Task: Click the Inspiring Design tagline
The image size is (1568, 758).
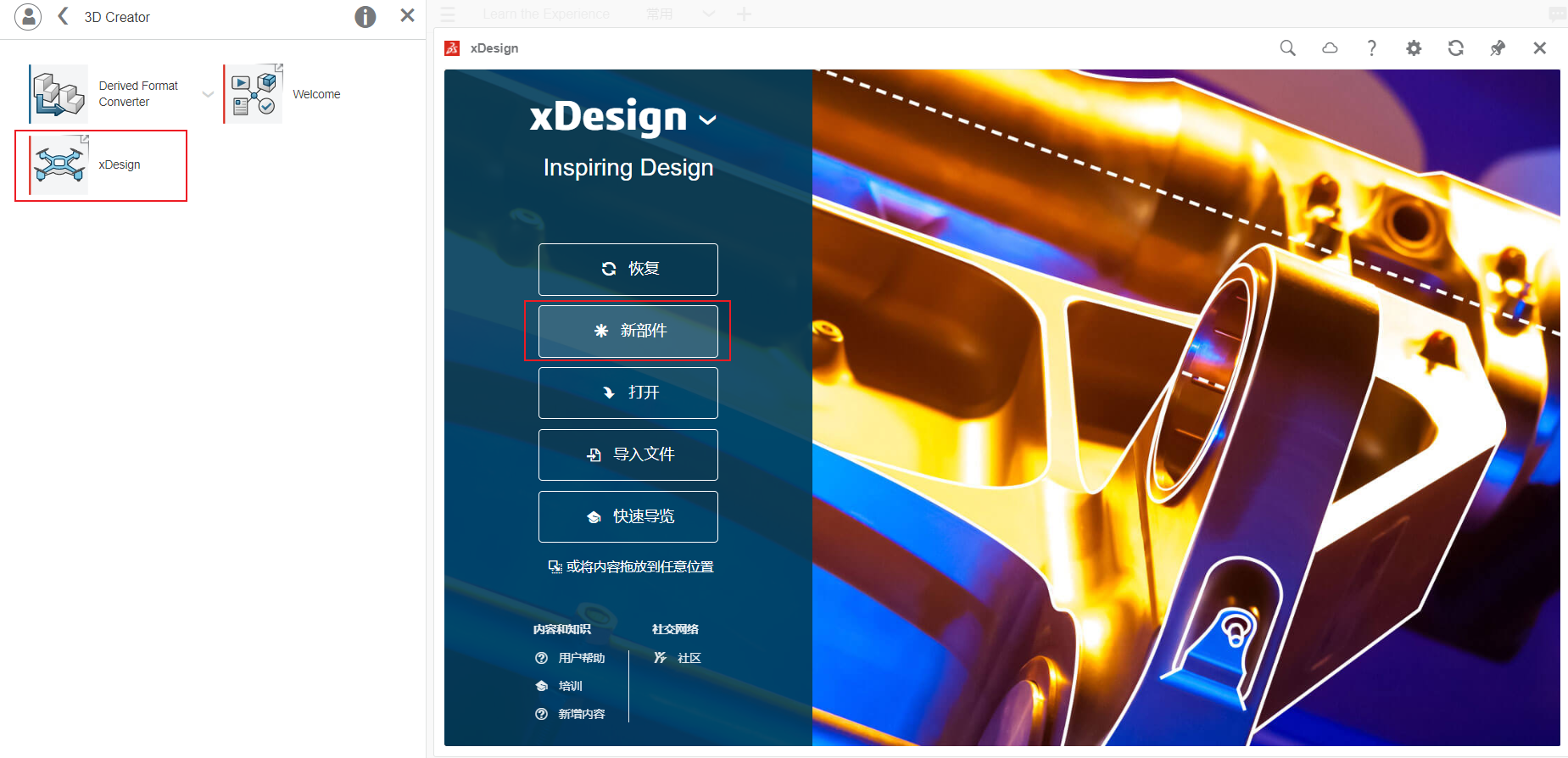Action: pos(628,168)
